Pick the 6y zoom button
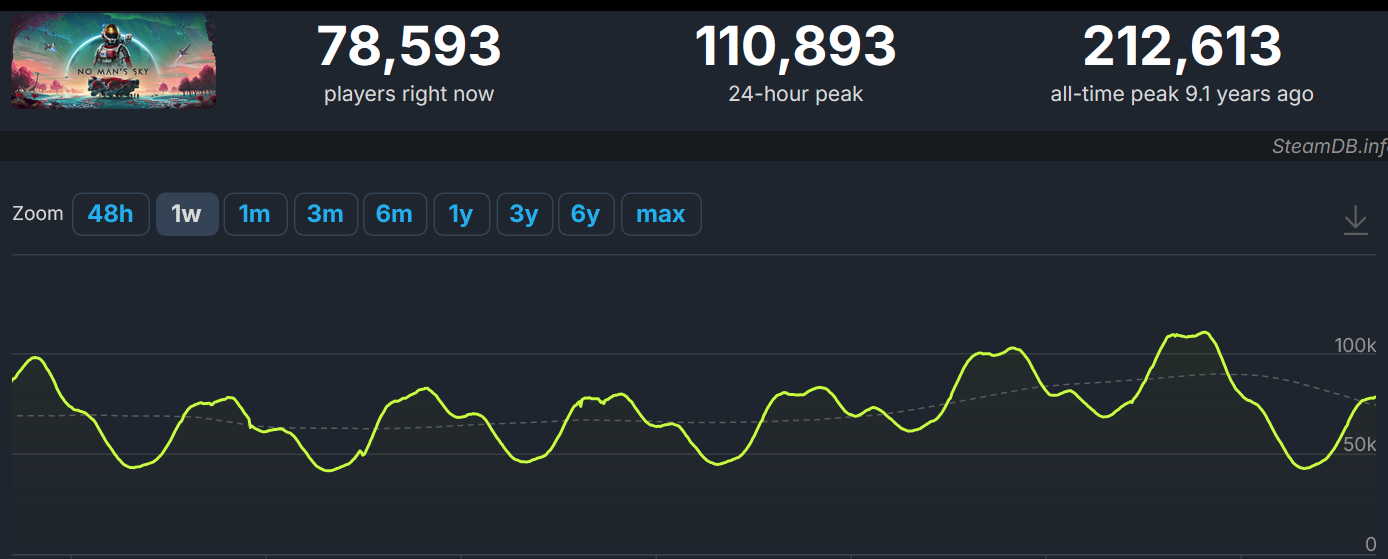Image resolution: width=1388 pixels, height=559 pixels. point(586,214)
